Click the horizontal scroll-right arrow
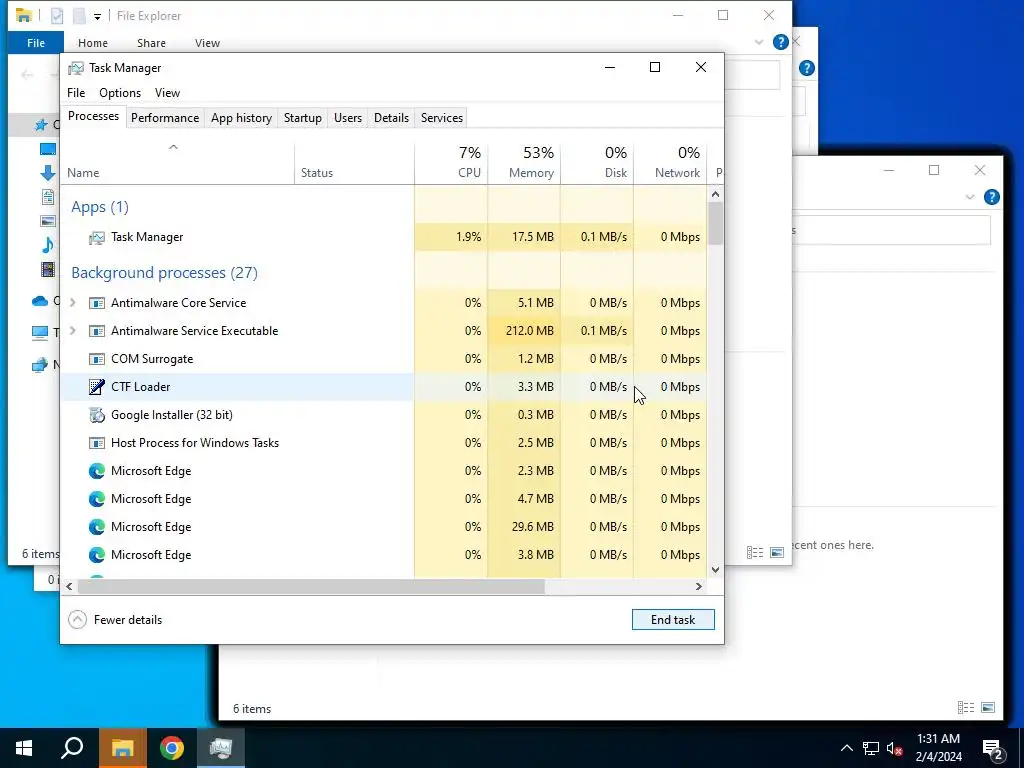This screenshot has height=768, width=1024. tap(699, 586)
